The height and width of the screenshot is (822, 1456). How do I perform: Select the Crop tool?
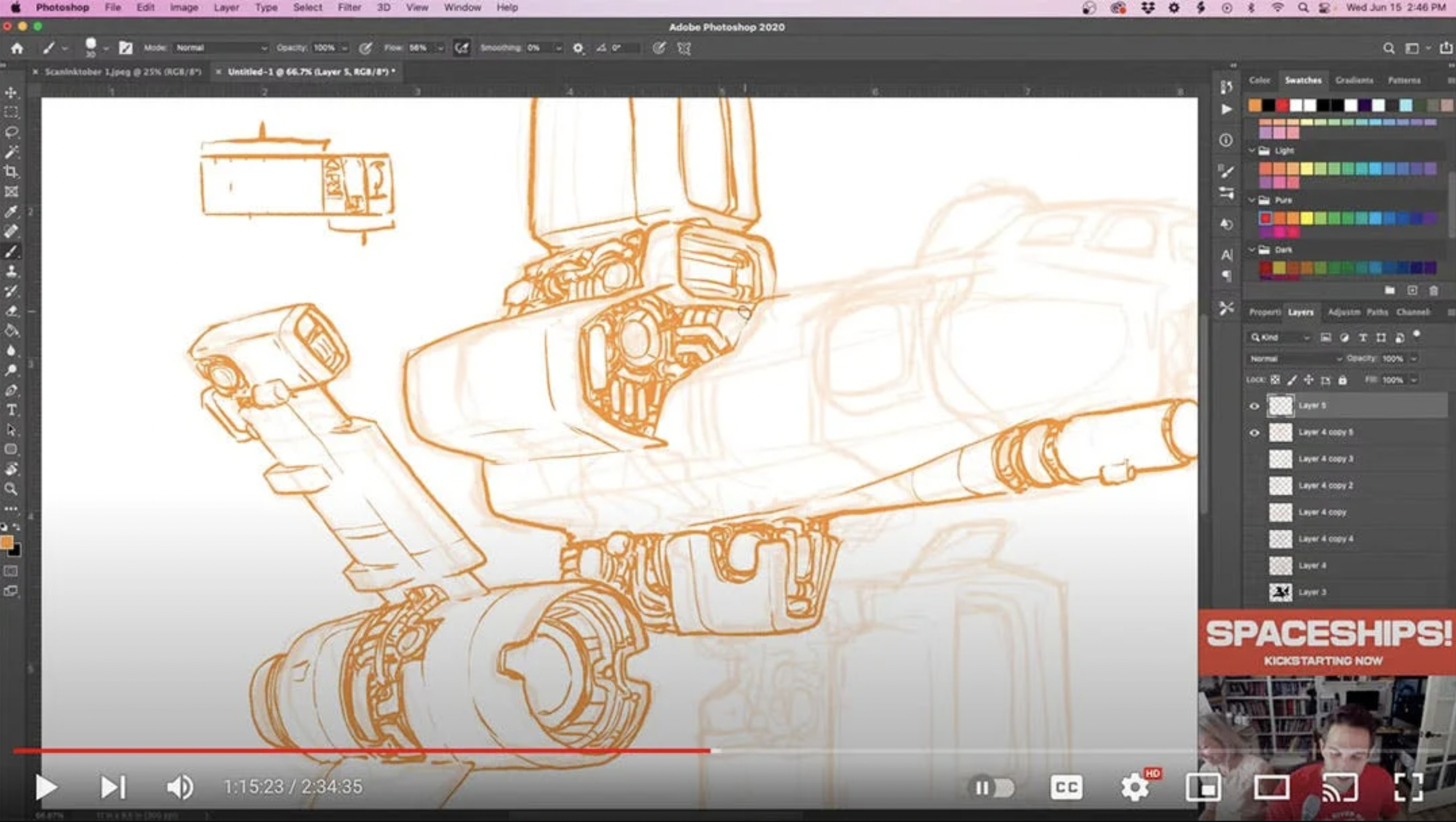coord(11,172)
